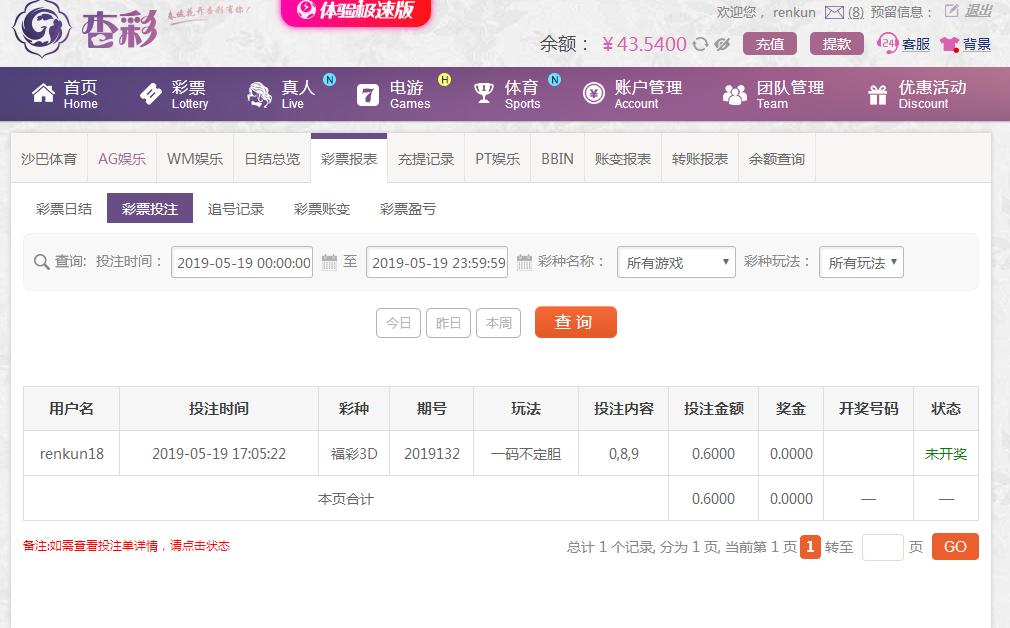The width and height of the screenshot is (1010, 628).
Task: Open the mail envelope inbox icon
Action: tap(835, 12)
